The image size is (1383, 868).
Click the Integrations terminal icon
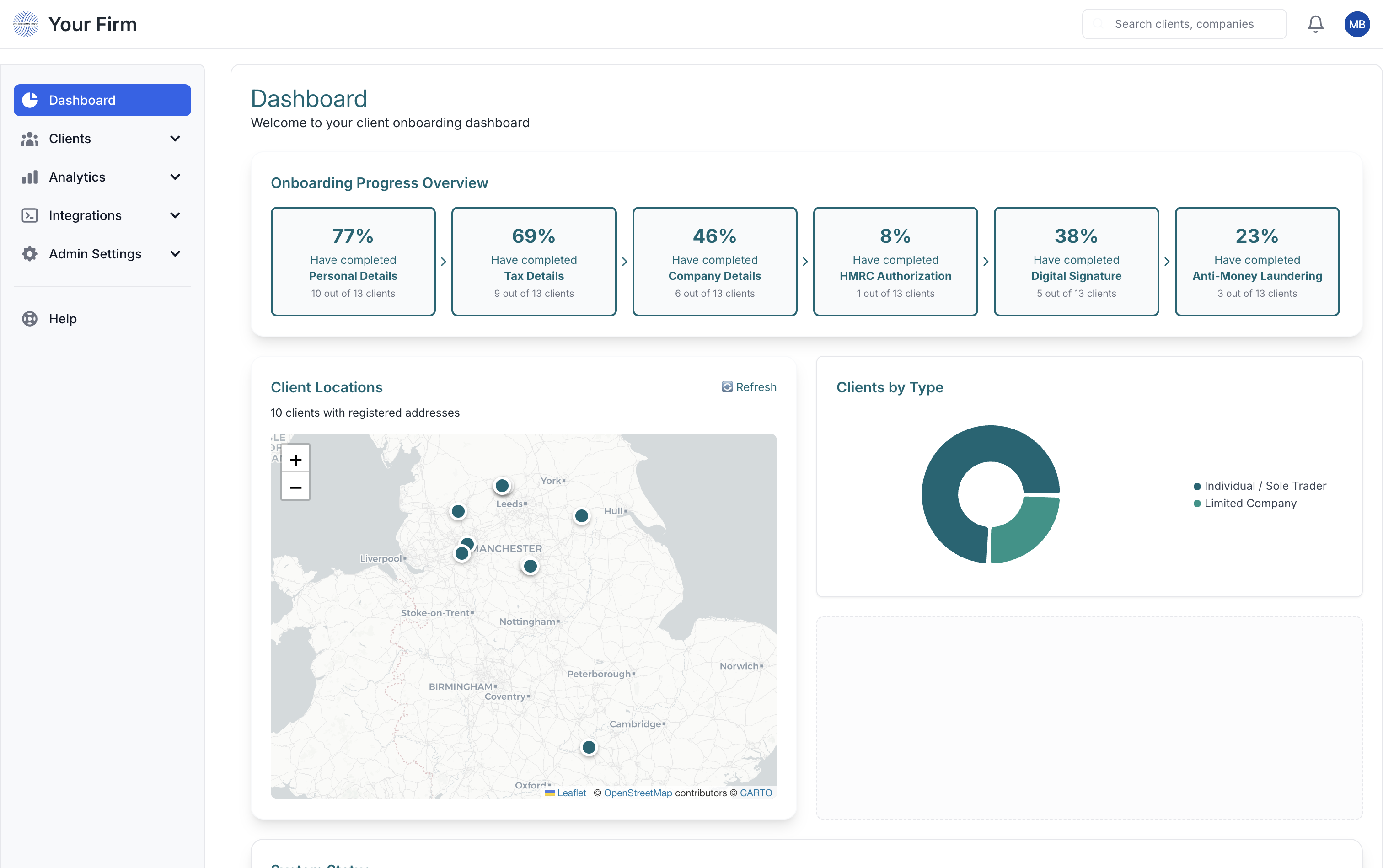coord(29,215)
